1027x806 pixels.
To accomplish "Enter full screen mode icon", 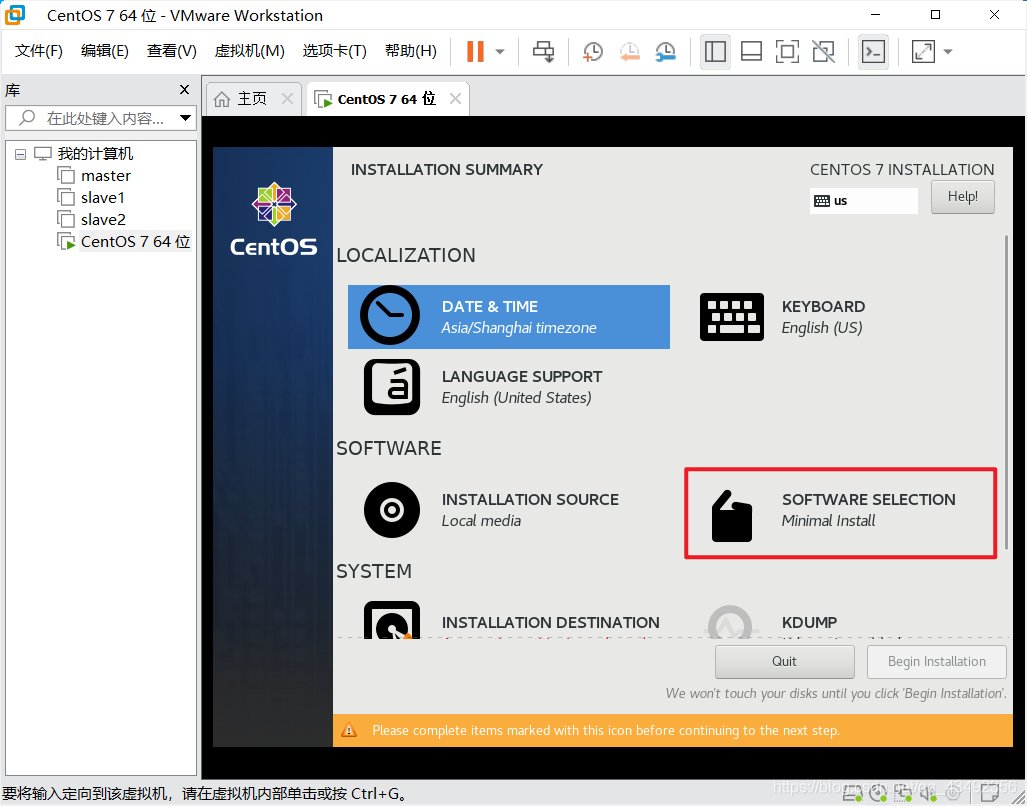I will click(x=787, y=52).
